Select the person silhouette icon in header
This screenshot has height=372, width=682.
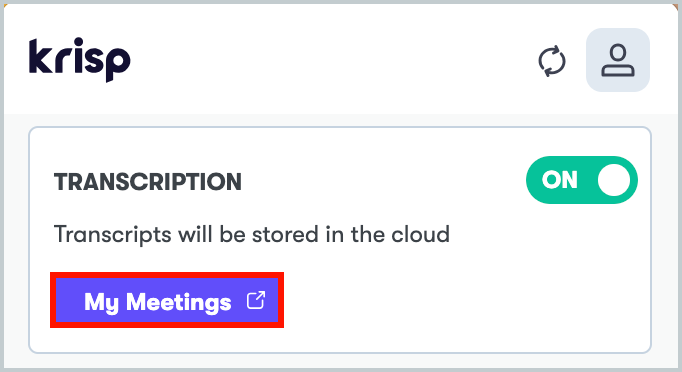pos(618,60)
